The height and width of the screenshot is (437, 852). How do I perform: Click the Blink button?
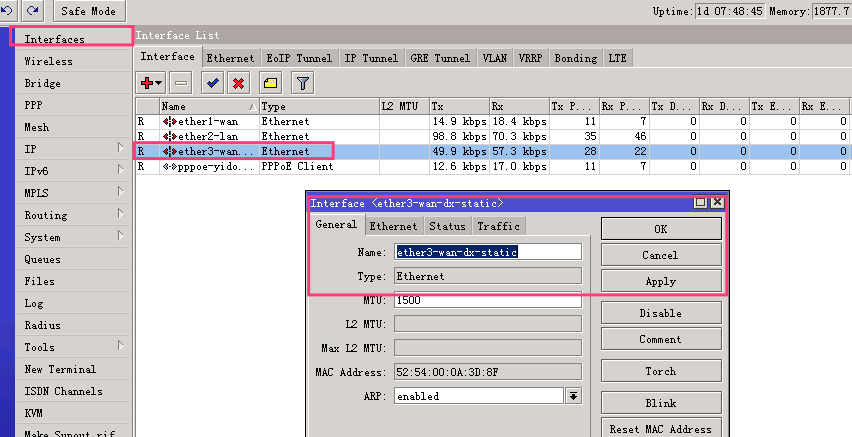pyautogui.click(x=661, y=403)
